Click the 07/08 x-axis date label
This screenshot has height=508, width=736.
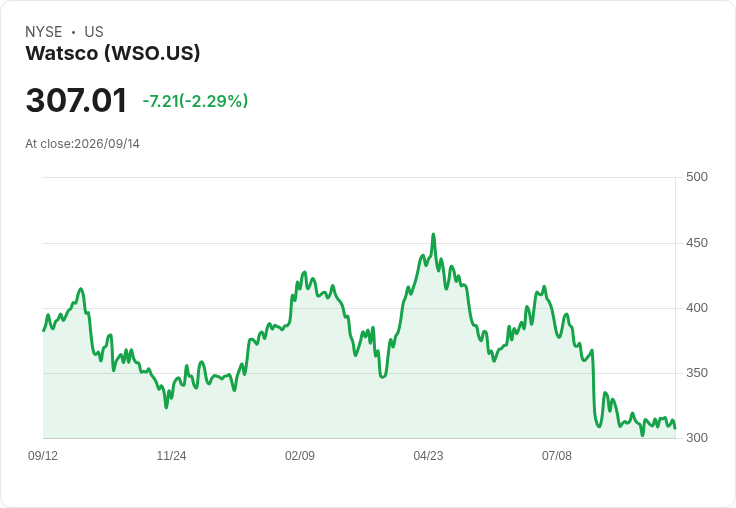pos(557,455)
